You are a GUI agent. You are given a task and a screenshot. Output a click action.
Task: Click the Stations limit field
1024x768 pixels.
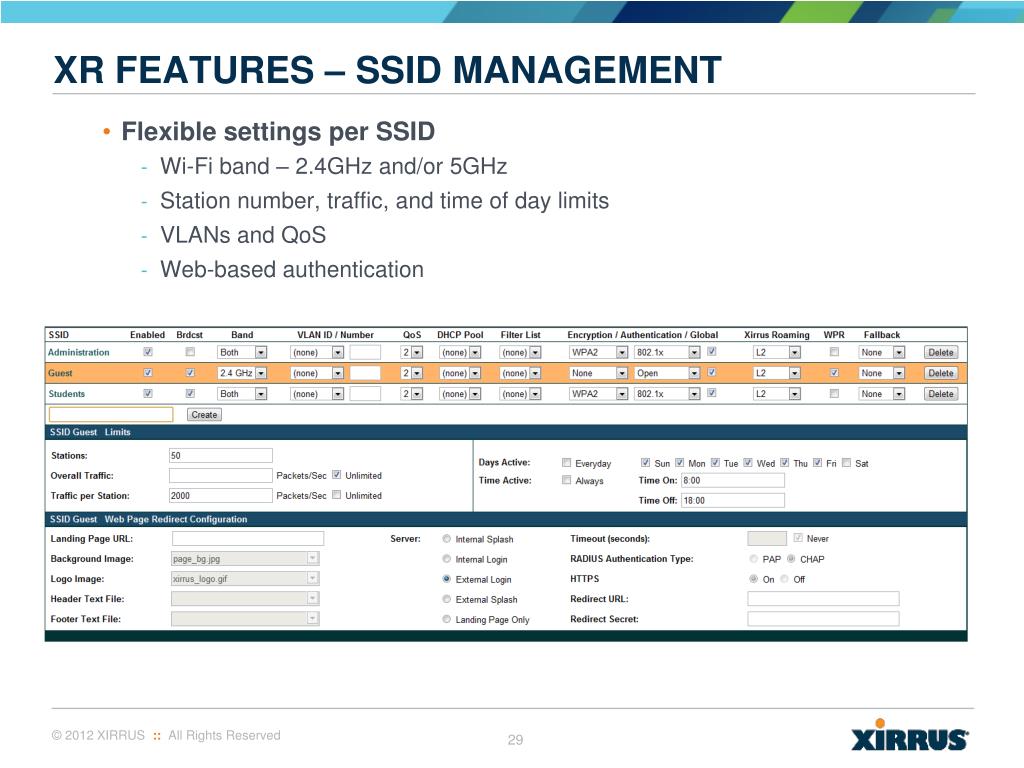pos(221,455)
